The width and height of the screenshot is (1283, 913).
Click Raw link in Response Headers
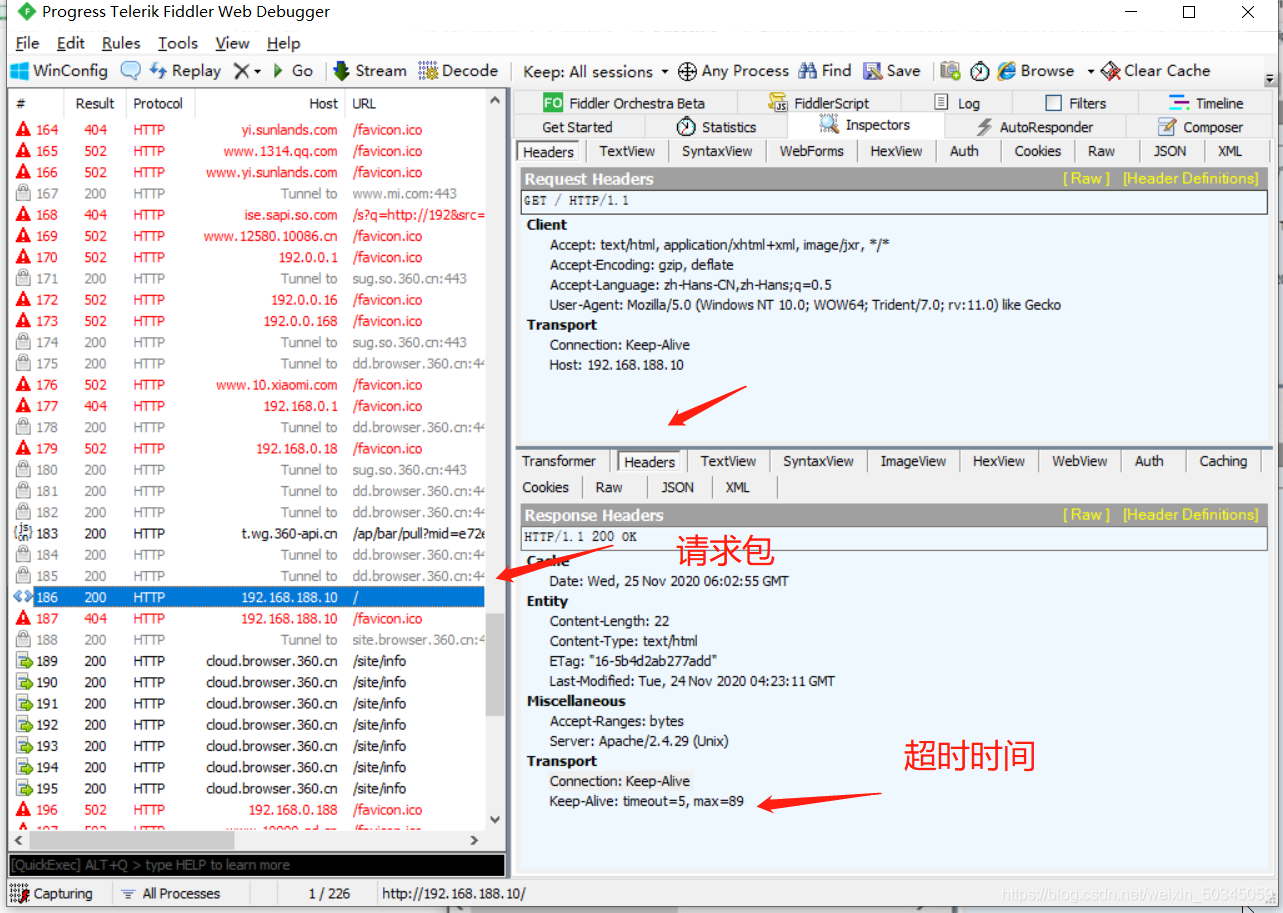[1086, 514]
